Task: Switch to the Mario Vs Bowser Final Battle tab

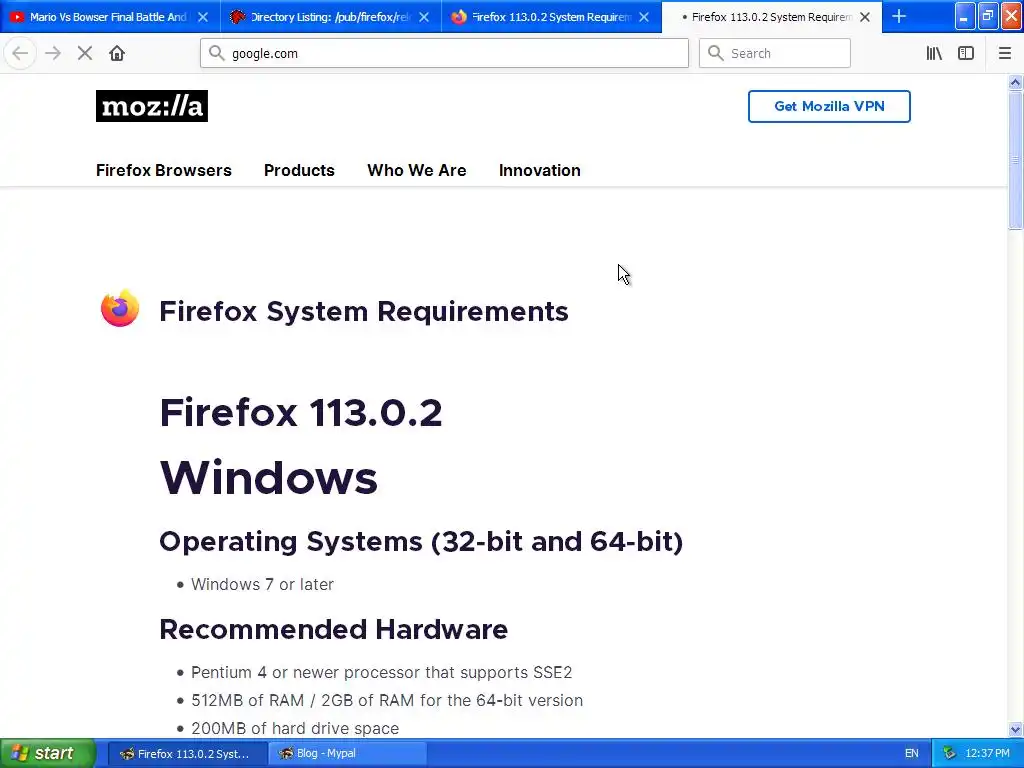Action: click(x=110, y=17)
